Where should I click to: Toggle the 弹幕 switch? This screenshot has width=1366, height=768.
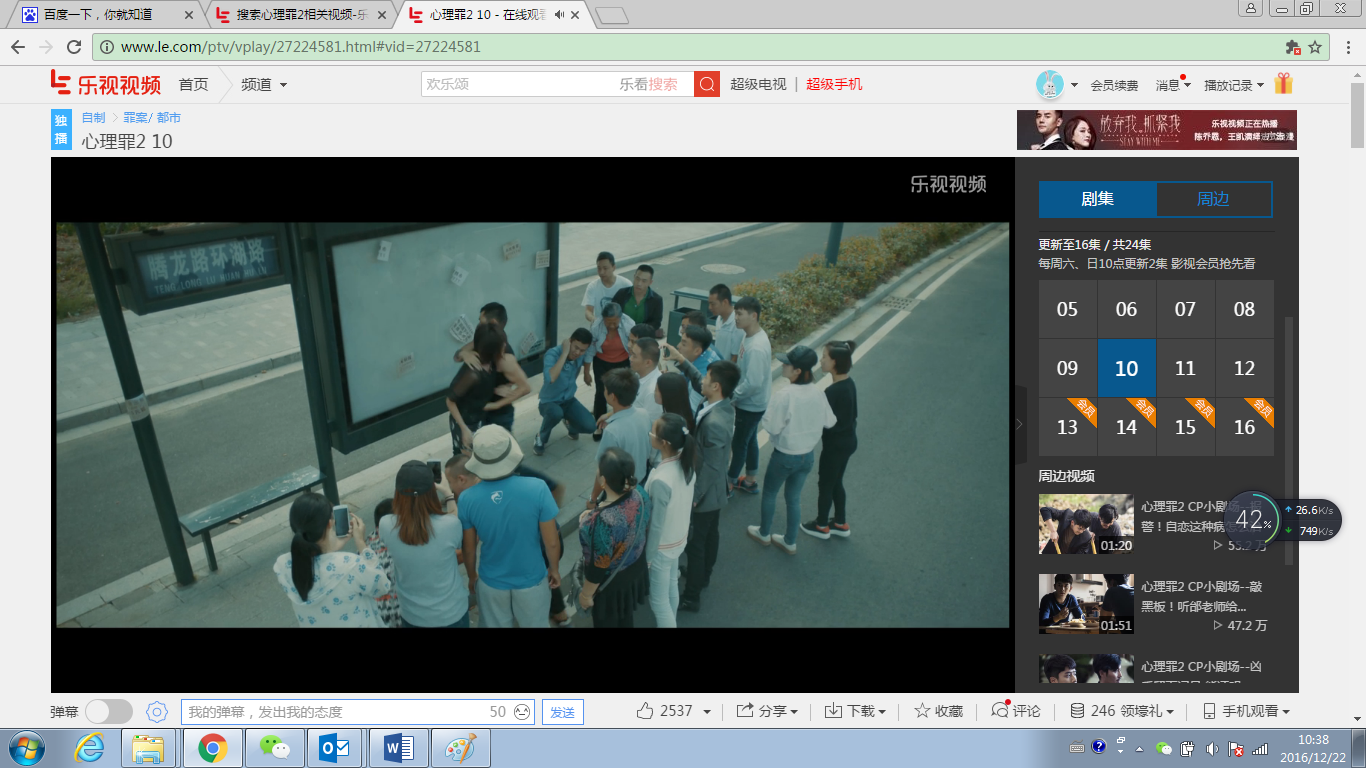(x=108, y=712)
